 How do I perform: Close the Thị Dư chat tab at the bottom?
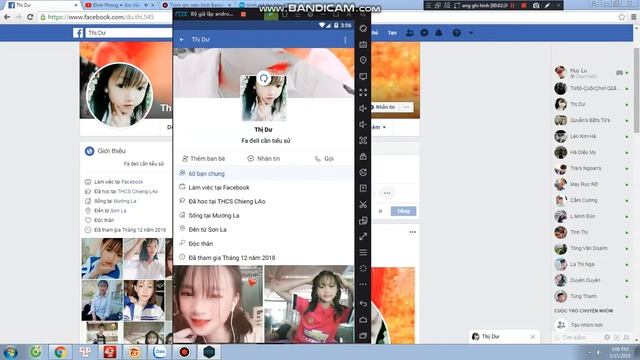pos(533,337)
